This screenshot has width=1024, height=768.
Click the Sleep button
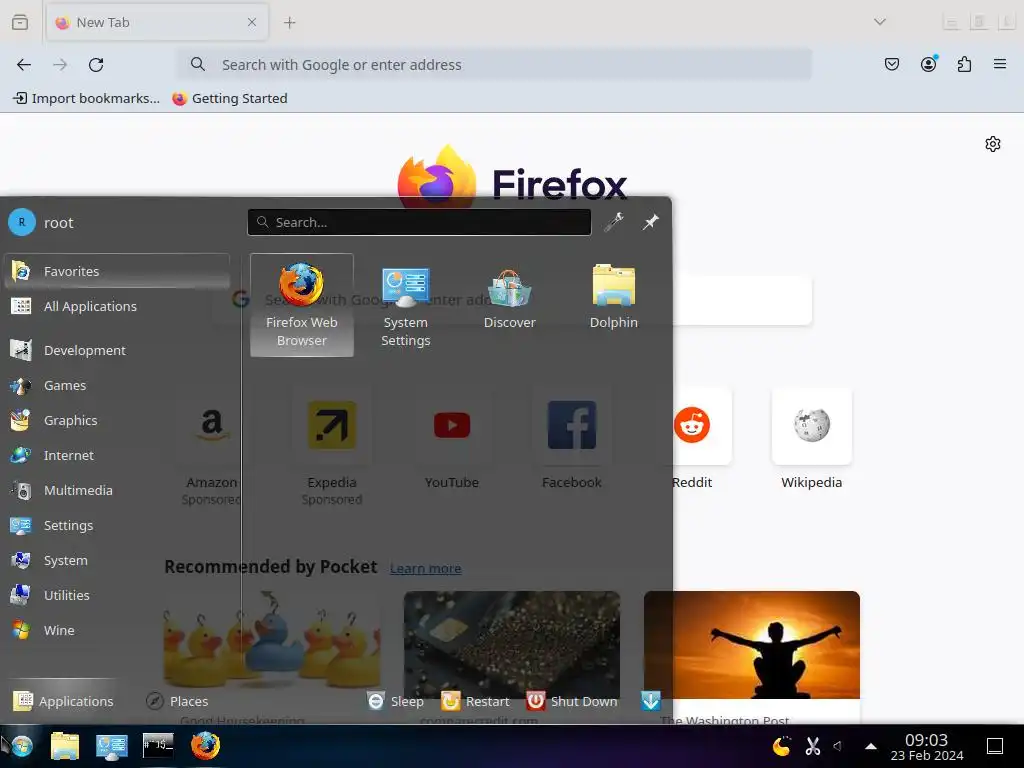click(x=396, y=701)
